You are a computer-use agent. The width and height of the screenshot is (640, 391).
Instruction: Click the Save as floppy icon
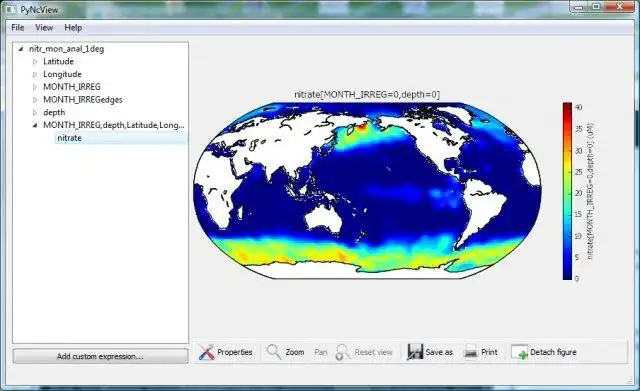coord(415,352)
